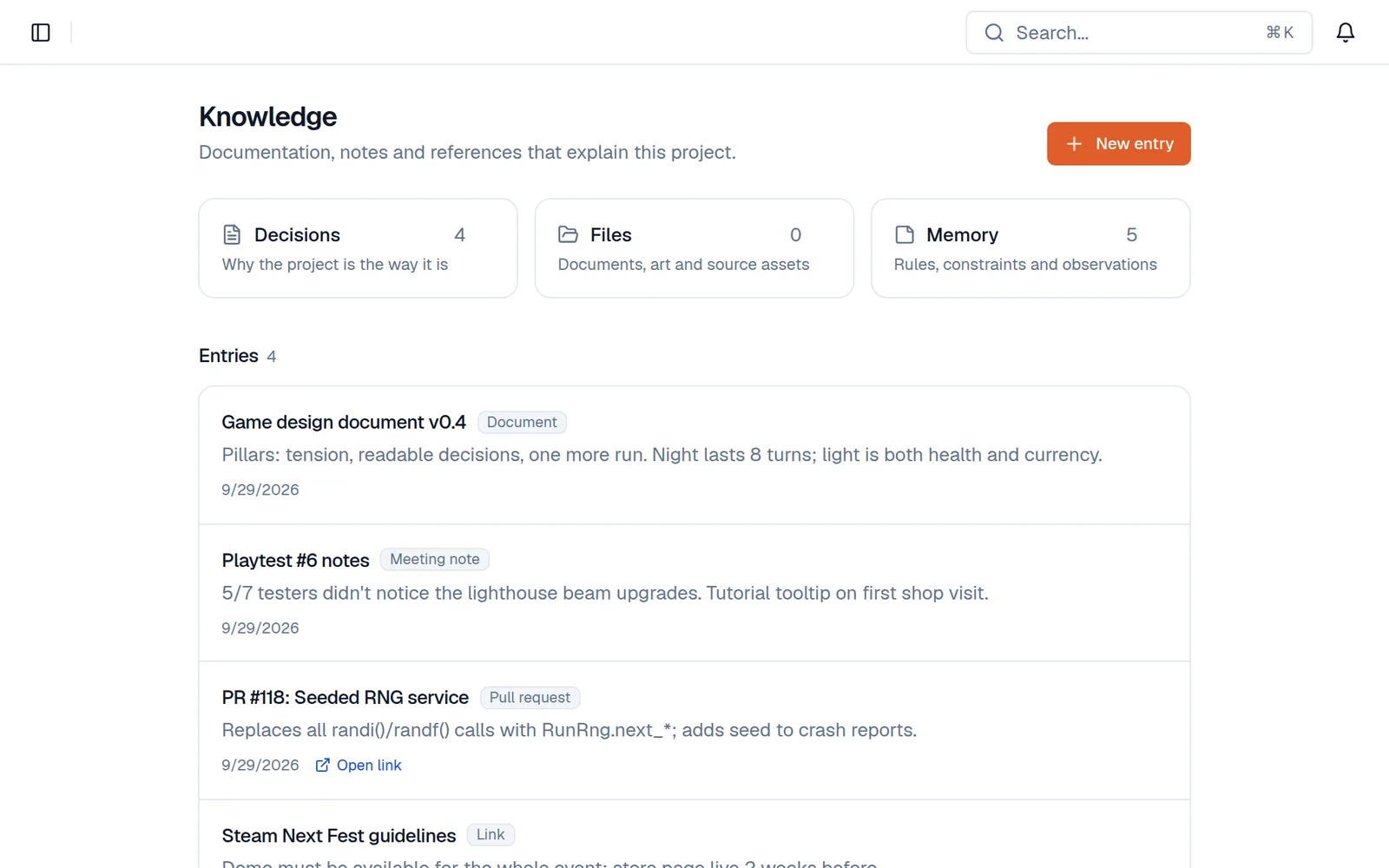Click Playtest #6 notes date 9/29/2026
The image size is (1389, 868).
pos(260,628)
